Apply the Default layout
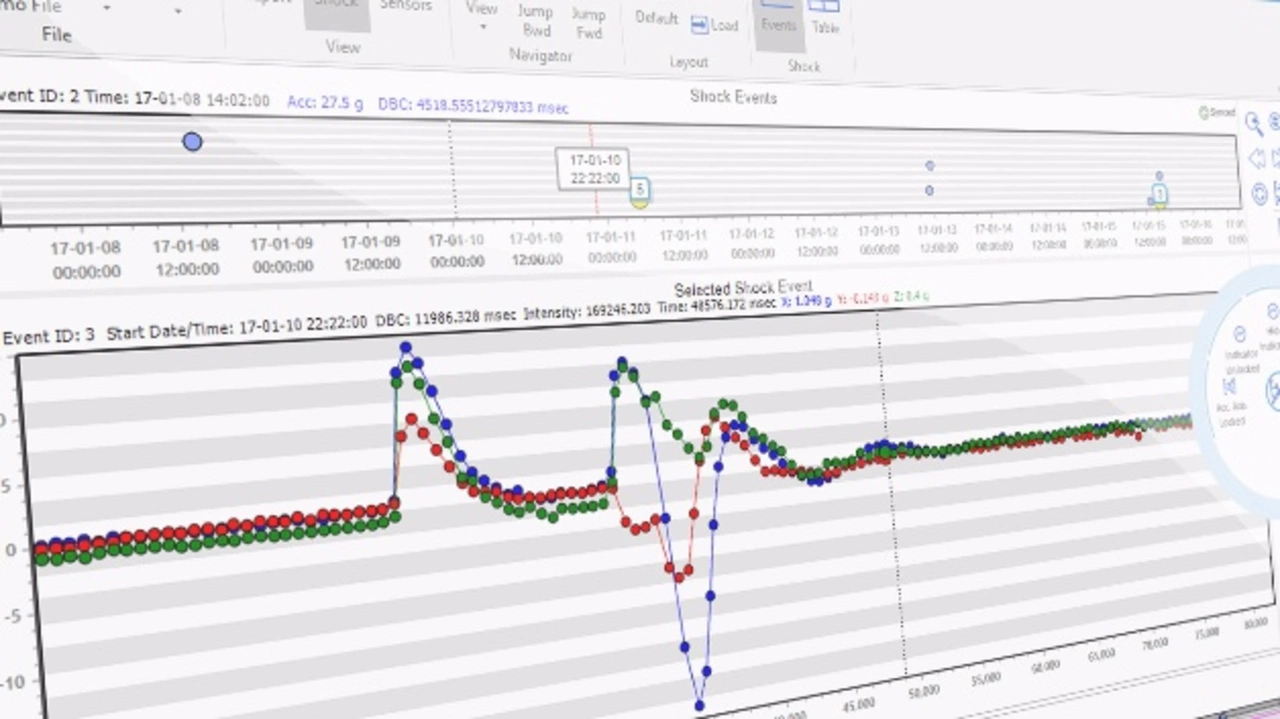 656,18
